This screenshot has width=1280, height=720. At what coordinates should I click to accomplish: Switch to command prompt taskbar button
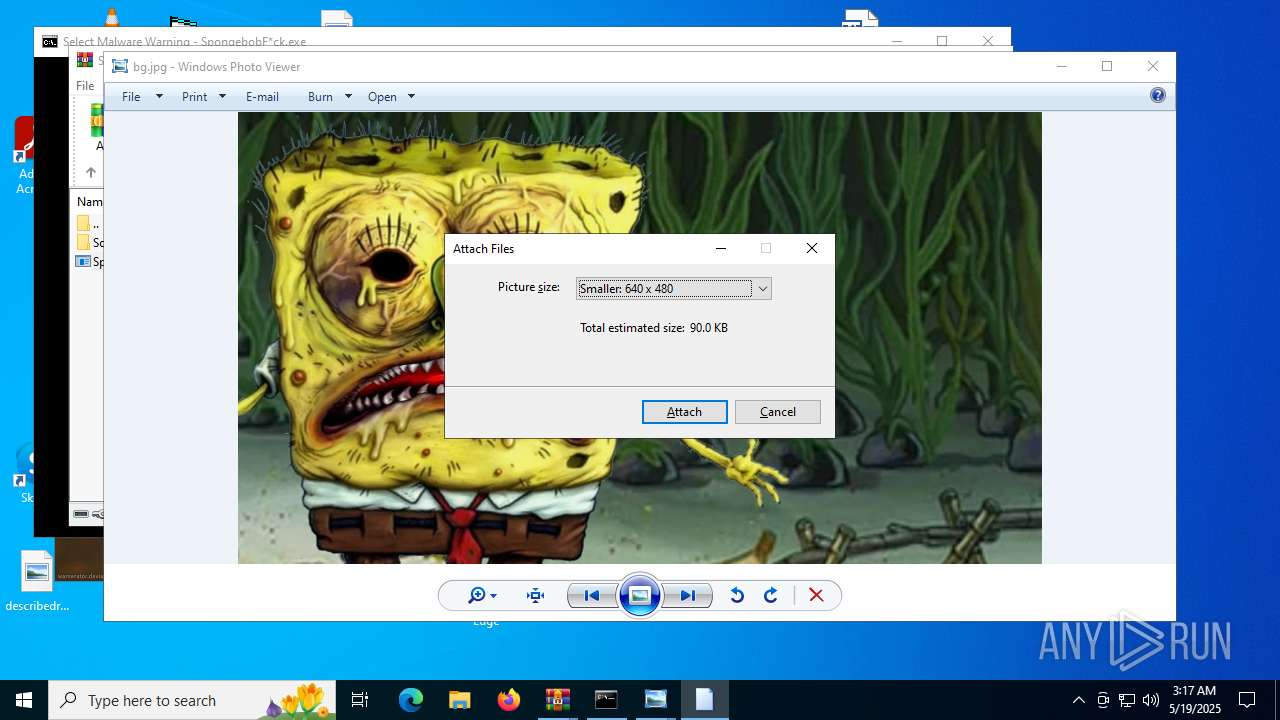click(606, 700)
